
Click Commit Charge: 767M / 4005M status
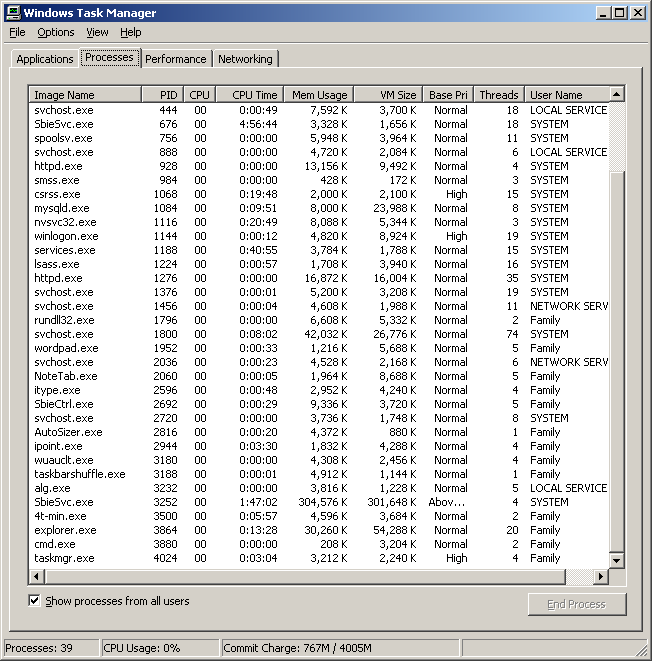click(340, 648)
